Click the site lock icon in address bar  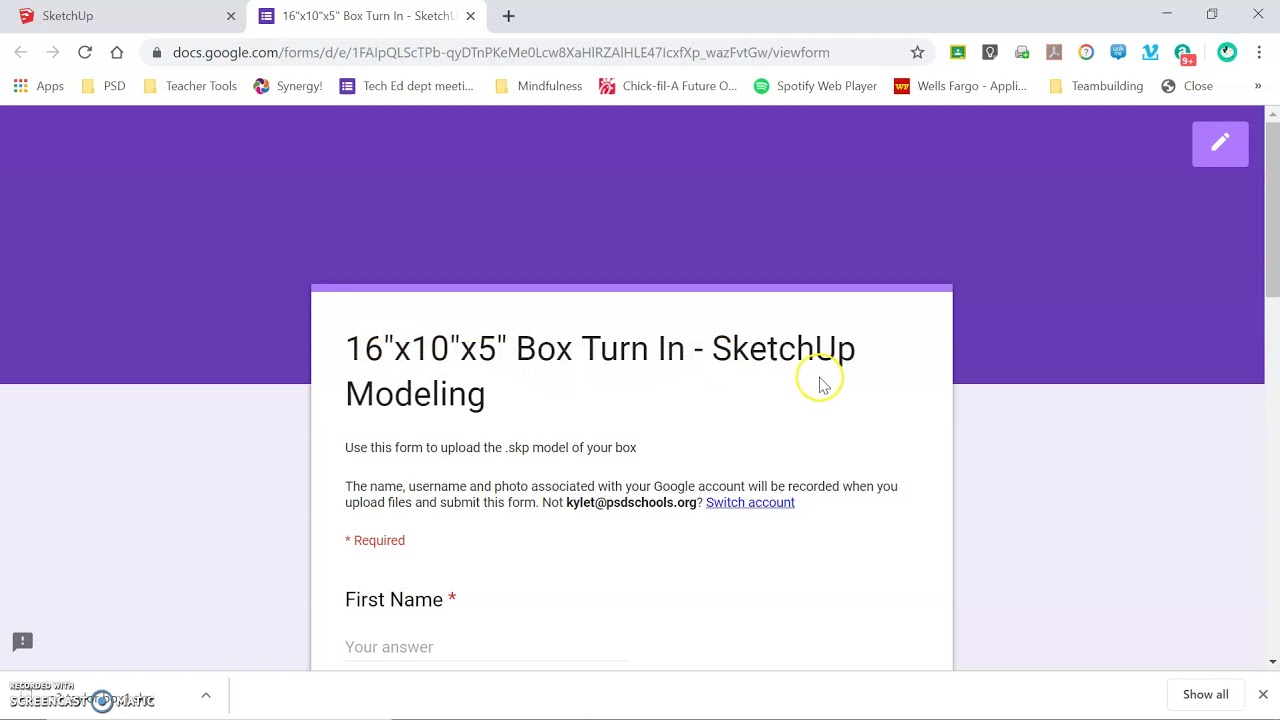pyautogui.click(x=157, y=53)
